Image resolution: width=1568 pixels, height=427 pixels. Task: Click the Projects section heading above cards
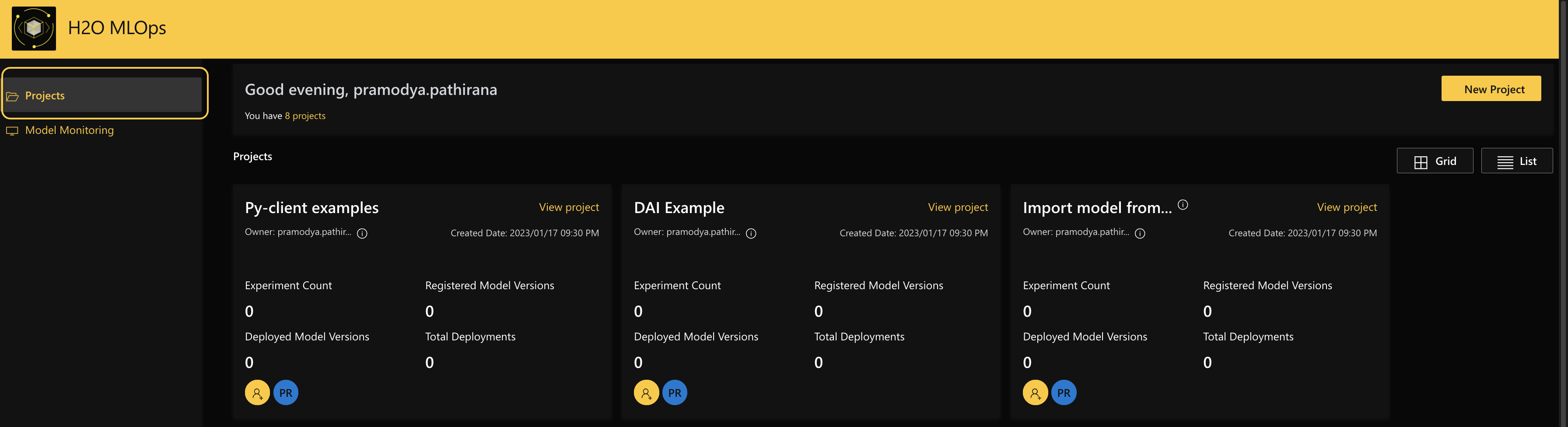[252, 157]
